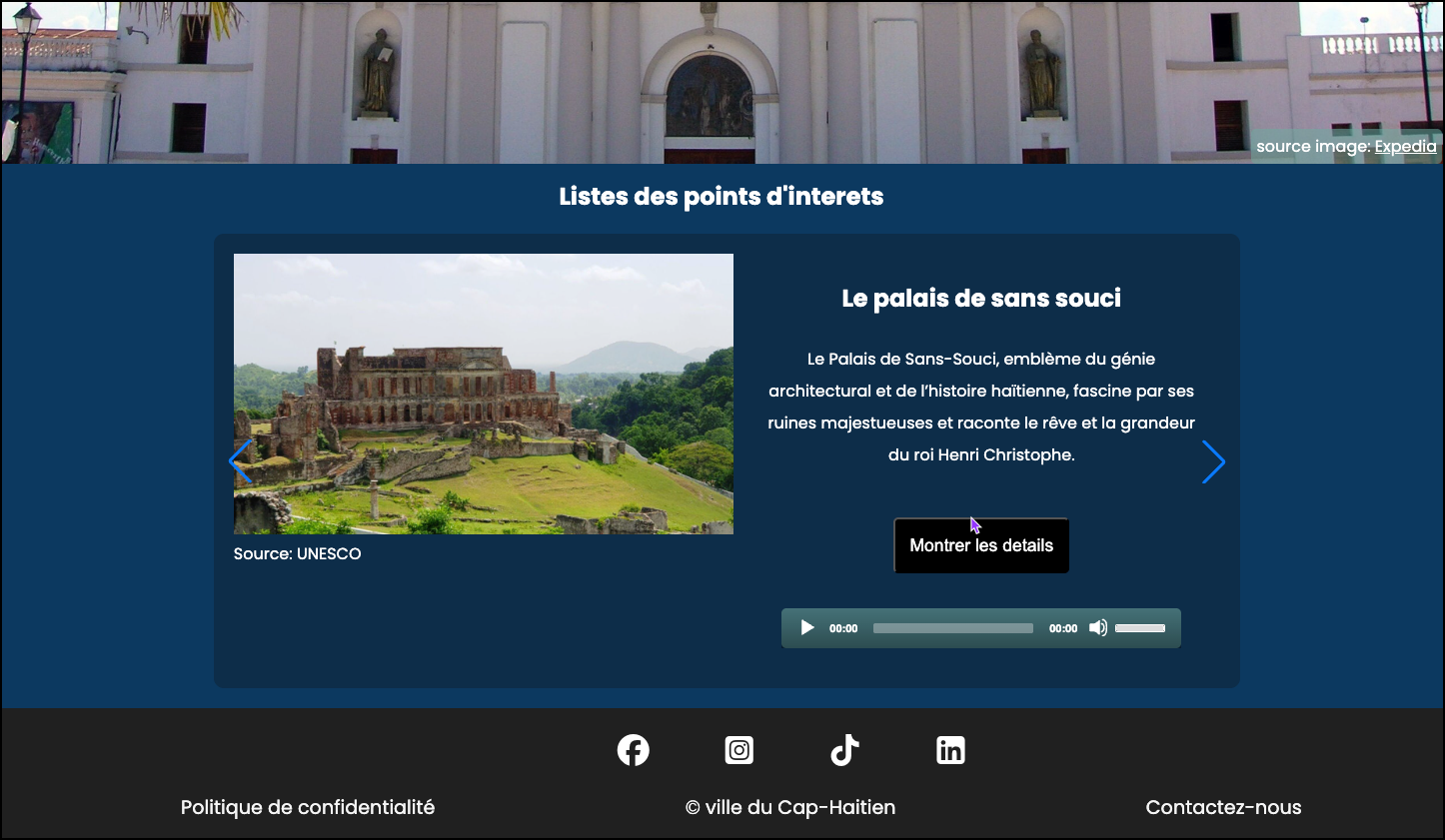Go to previous point of interest arrow
1445x840 pixels.
pos(241,461)
